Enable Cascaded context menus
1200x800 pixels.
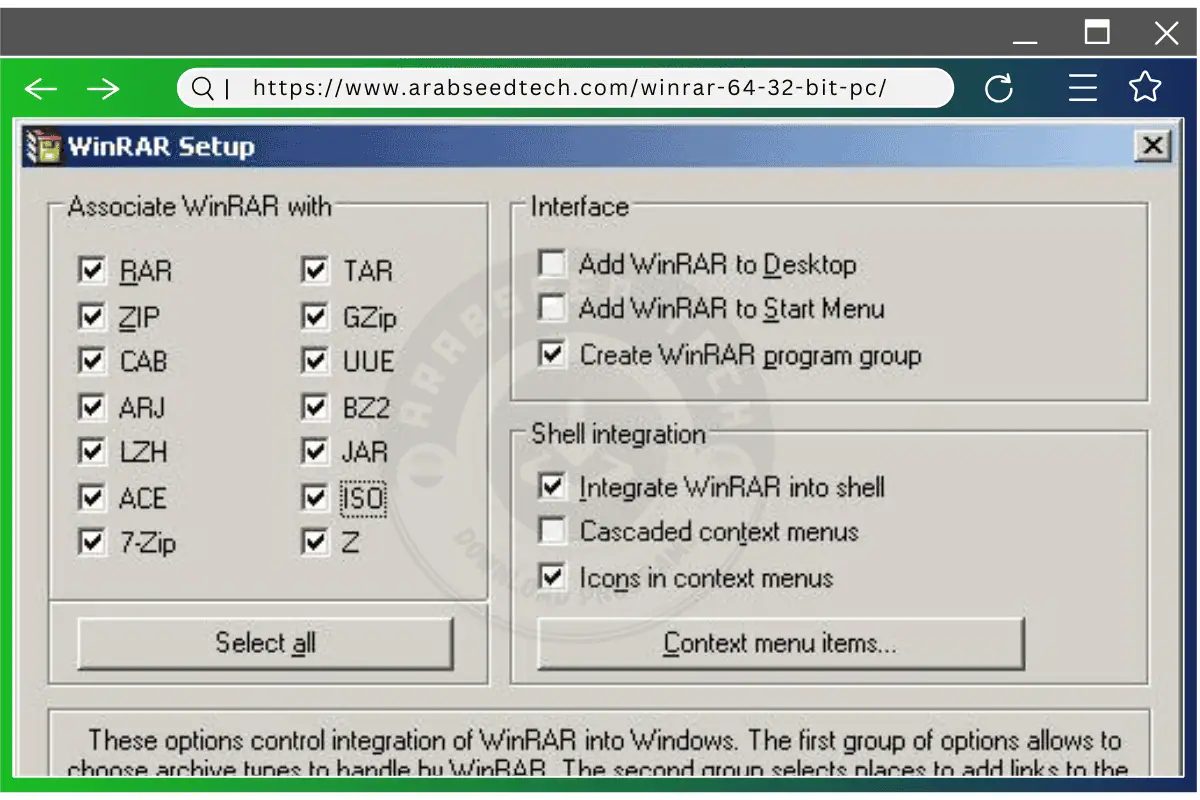[x=552, y=530]
